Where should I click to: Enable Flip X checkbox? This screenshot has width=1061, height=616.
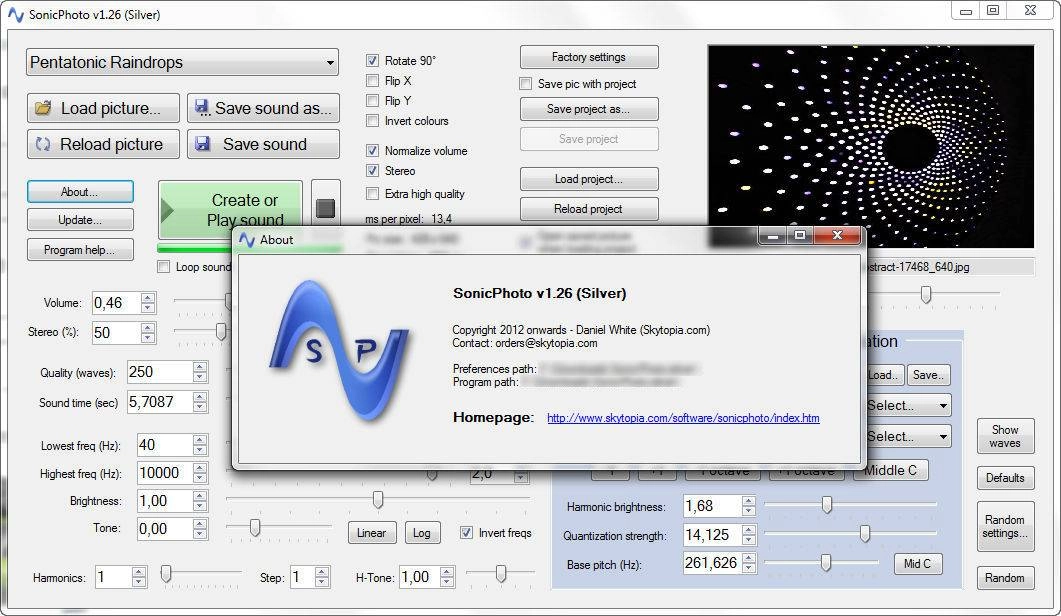point(372,81)
